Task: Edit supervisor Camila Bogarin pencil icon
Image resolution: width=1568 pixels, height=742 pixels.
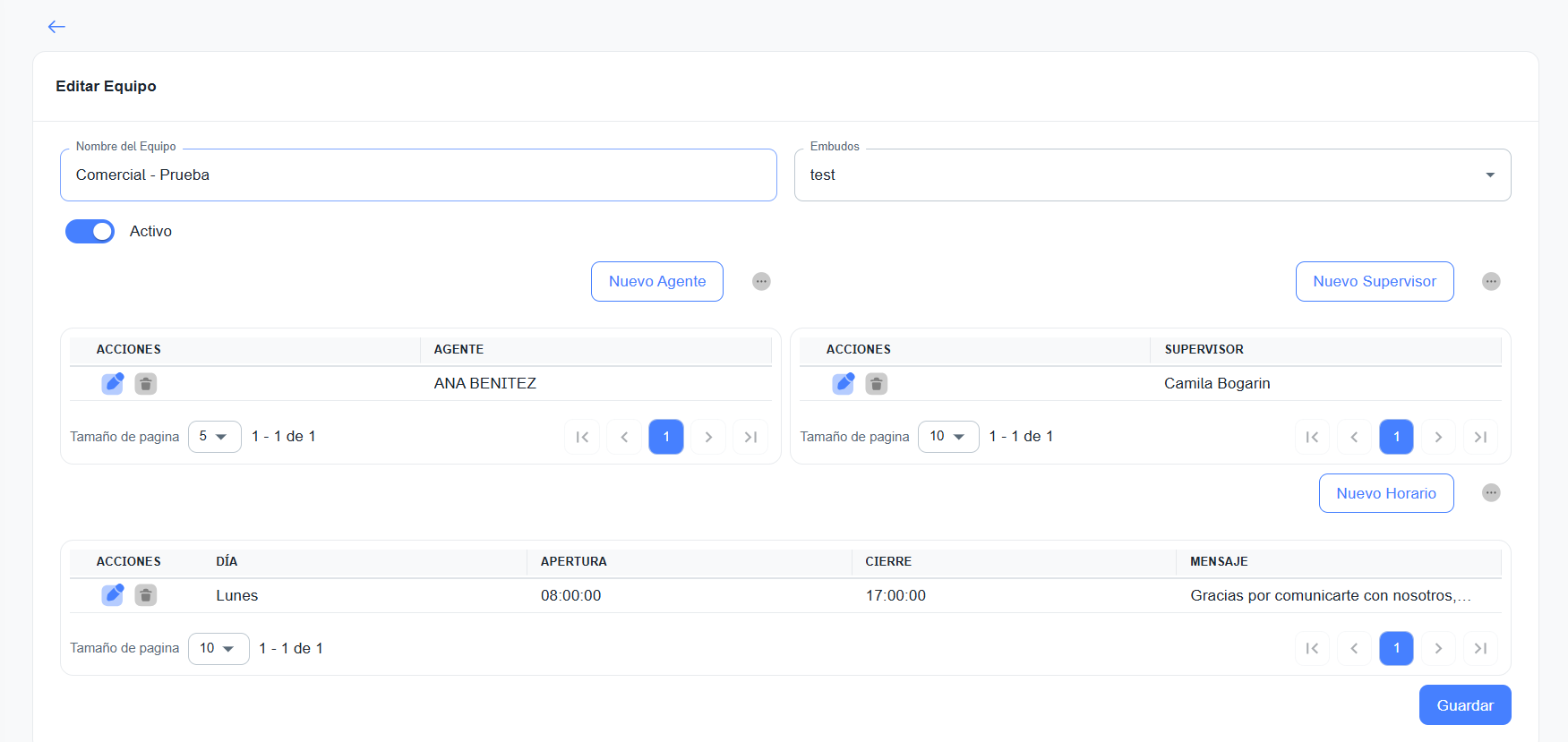Action: point(844,383)
